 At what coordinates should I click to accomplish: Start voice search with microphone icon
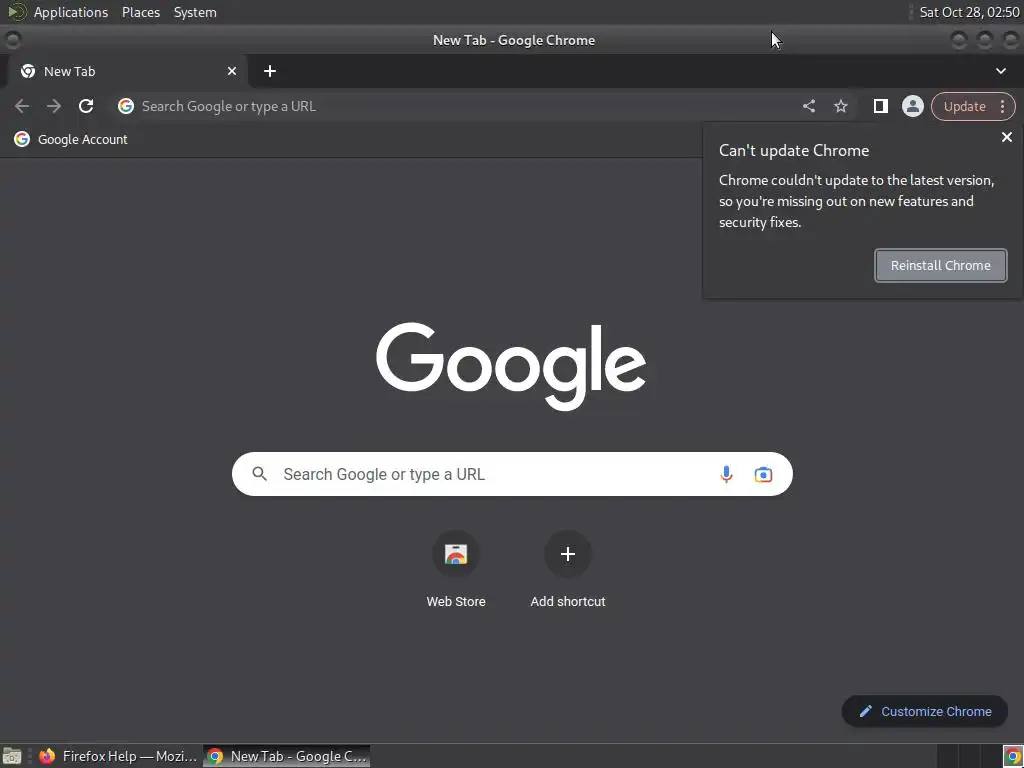point(726,474)
